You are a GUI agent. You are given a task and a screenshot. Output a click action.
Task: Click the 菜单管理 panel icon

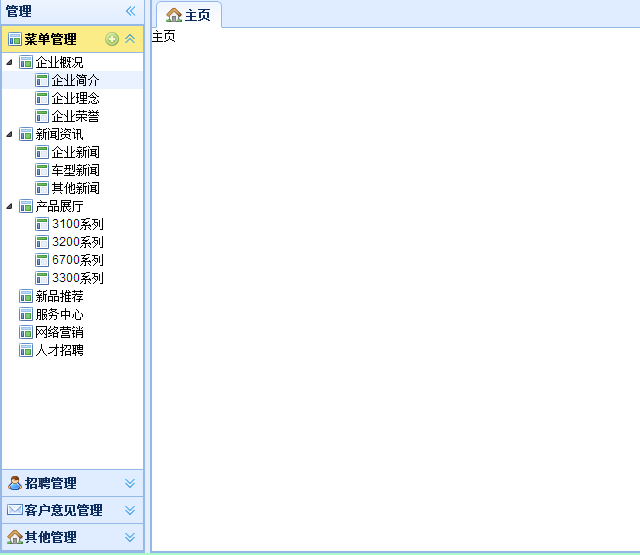pos(15,39)
